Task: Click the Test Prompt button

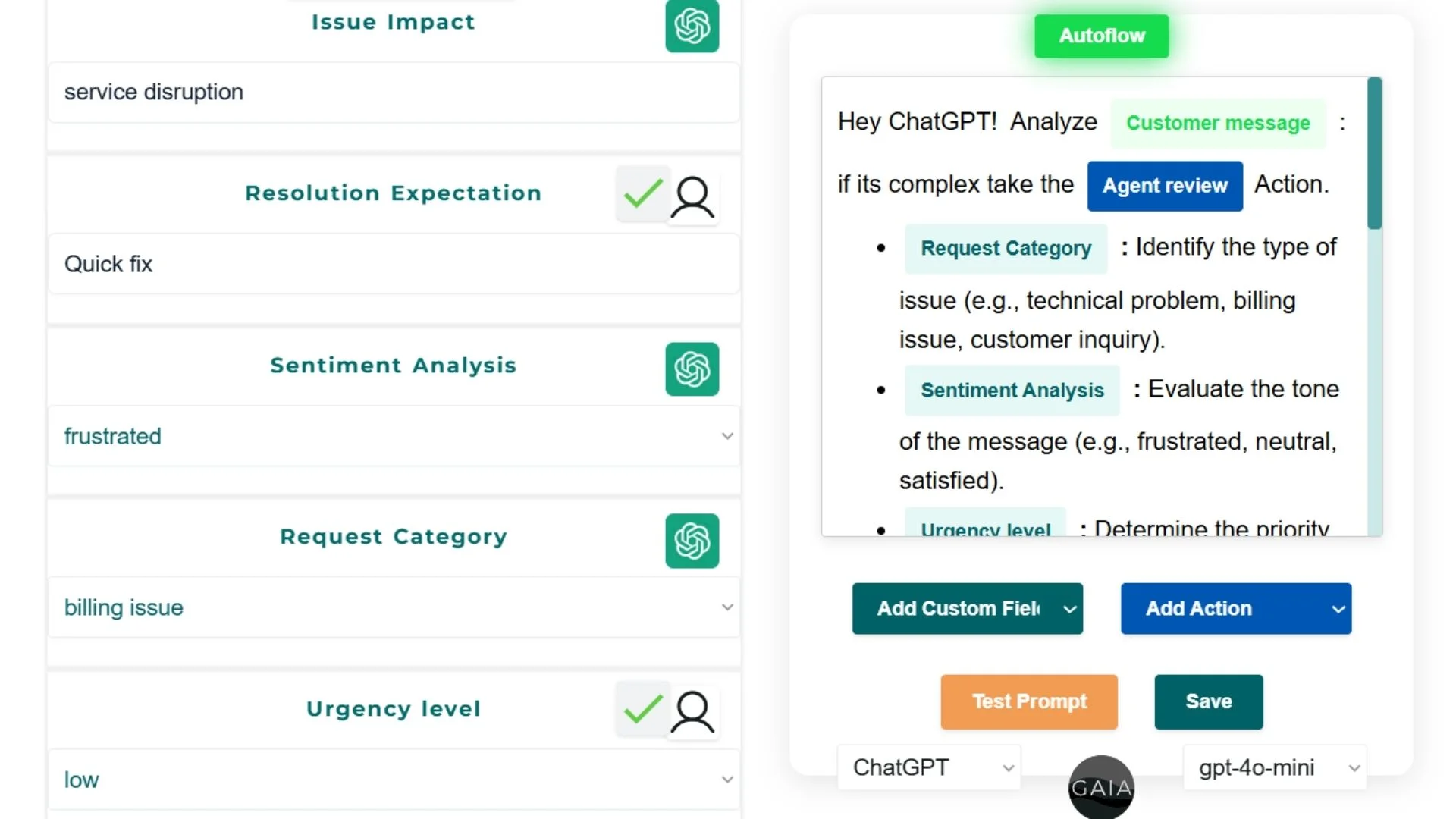Action: click(x=1029, y=701)
